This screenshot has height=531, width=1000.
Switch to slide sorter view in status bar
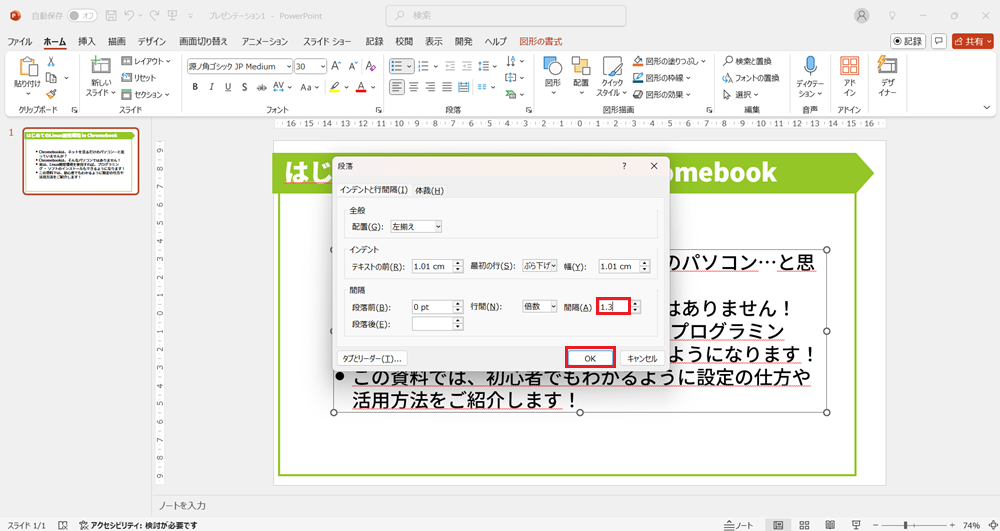[x=805, y=525]
